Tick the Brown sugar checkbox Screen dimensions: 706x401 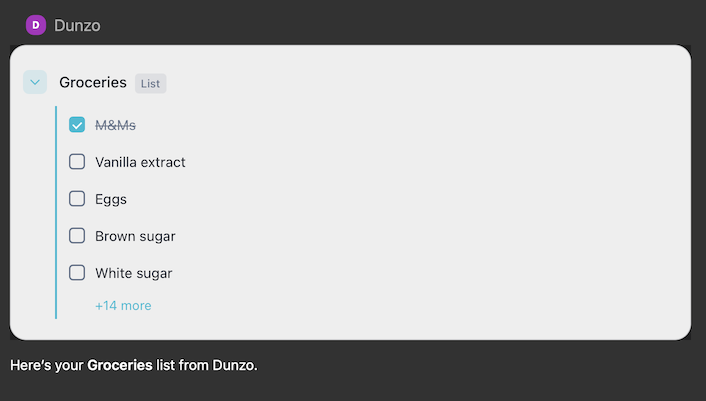click(x=77, y=236)
